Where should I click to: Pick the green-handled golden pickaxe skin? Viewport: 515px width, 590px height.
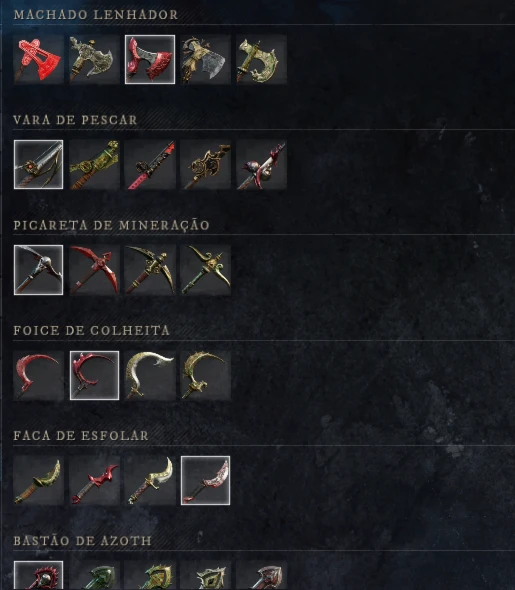click(205, 270)
